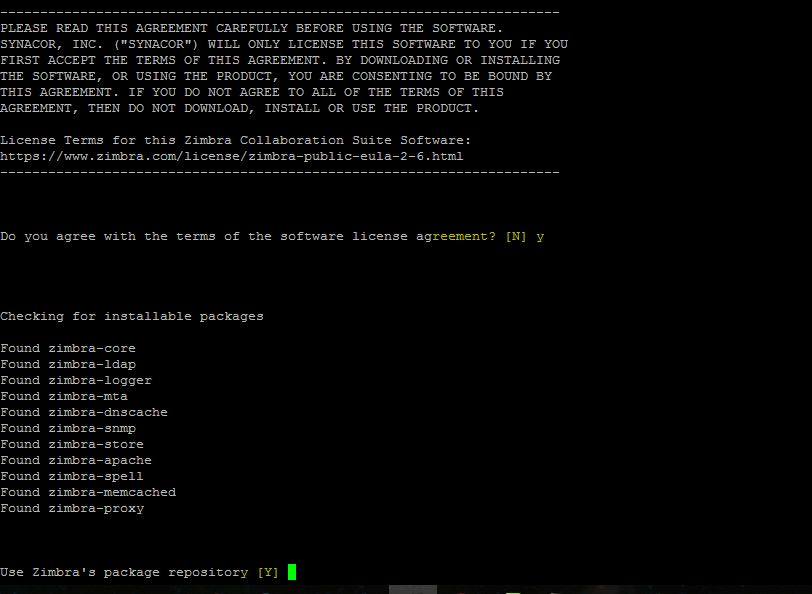Click 'License Terms for this Zimbra Collaboration' line

click(236, 140)
